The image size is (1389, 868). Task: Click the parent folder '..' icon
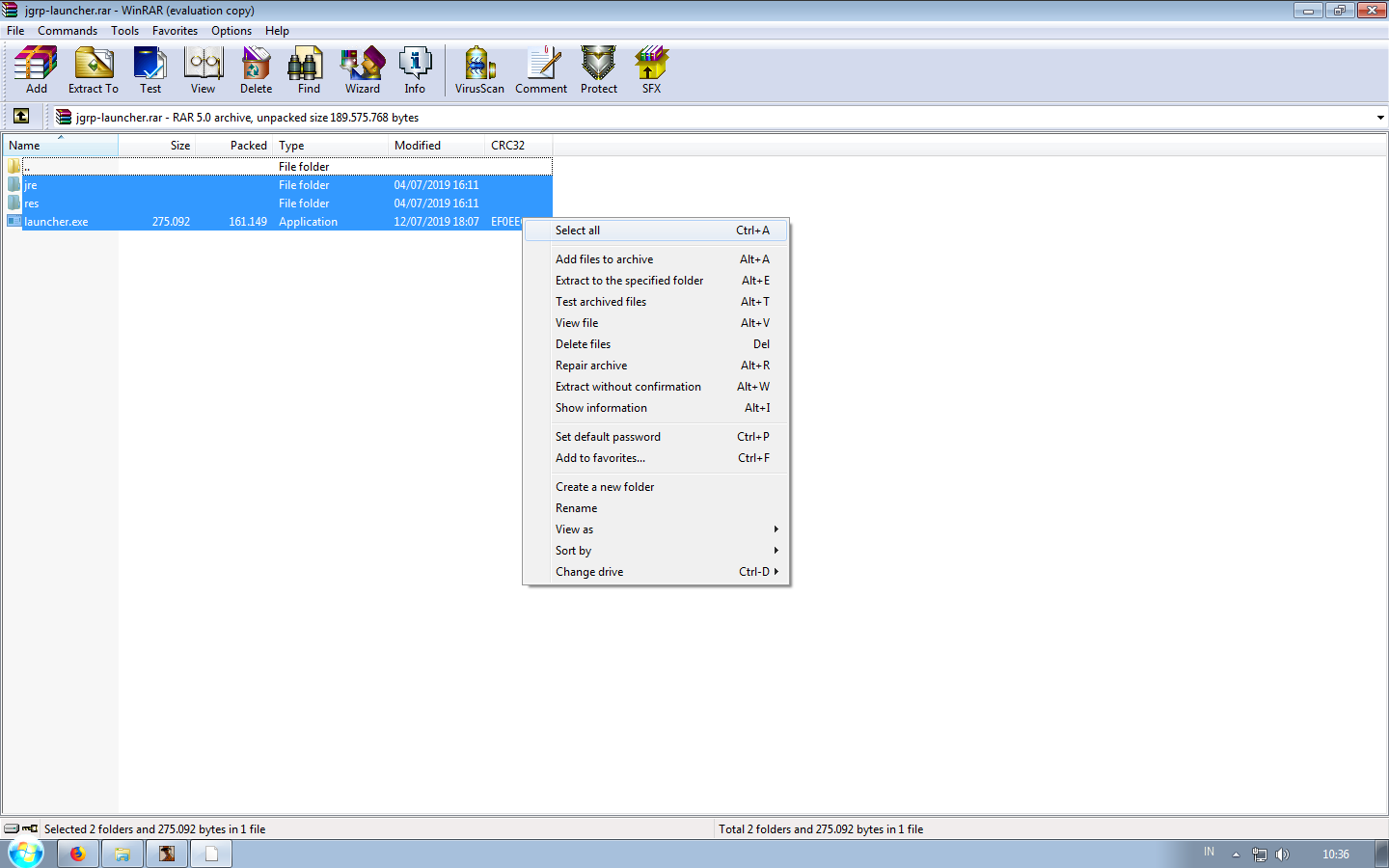14,166
